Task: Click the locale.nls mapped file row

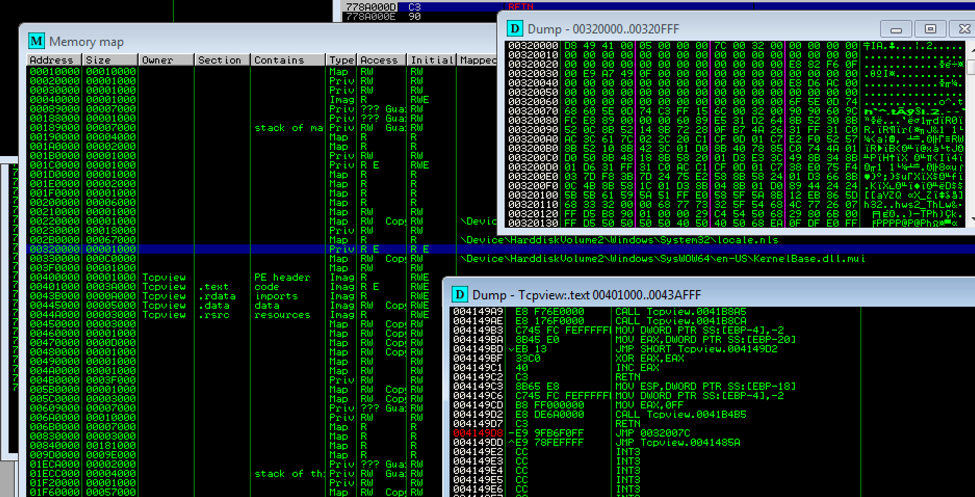Action: click(600, 240)
